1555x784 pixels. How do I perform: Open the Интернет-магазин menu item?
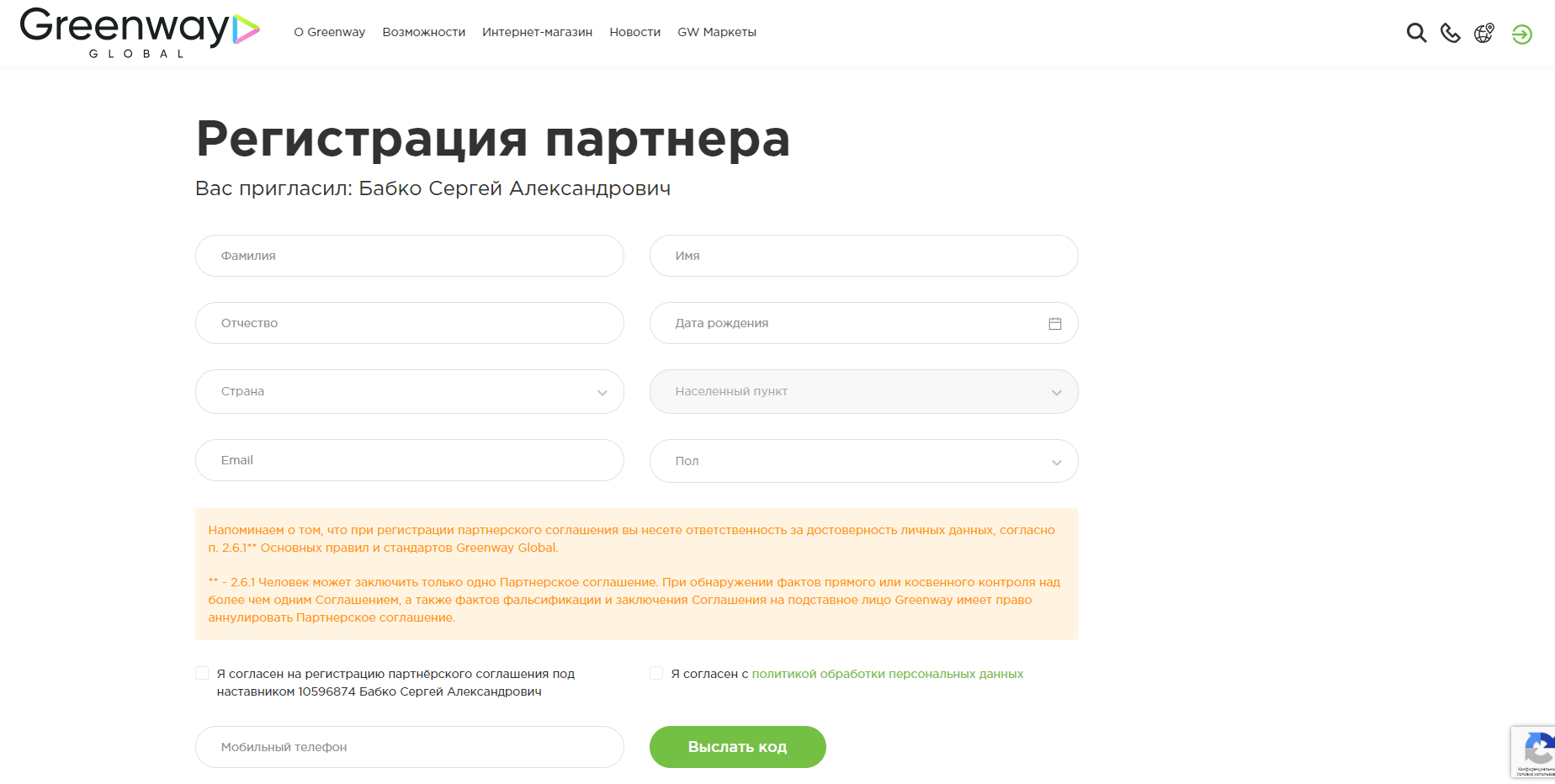coord(537,32)
